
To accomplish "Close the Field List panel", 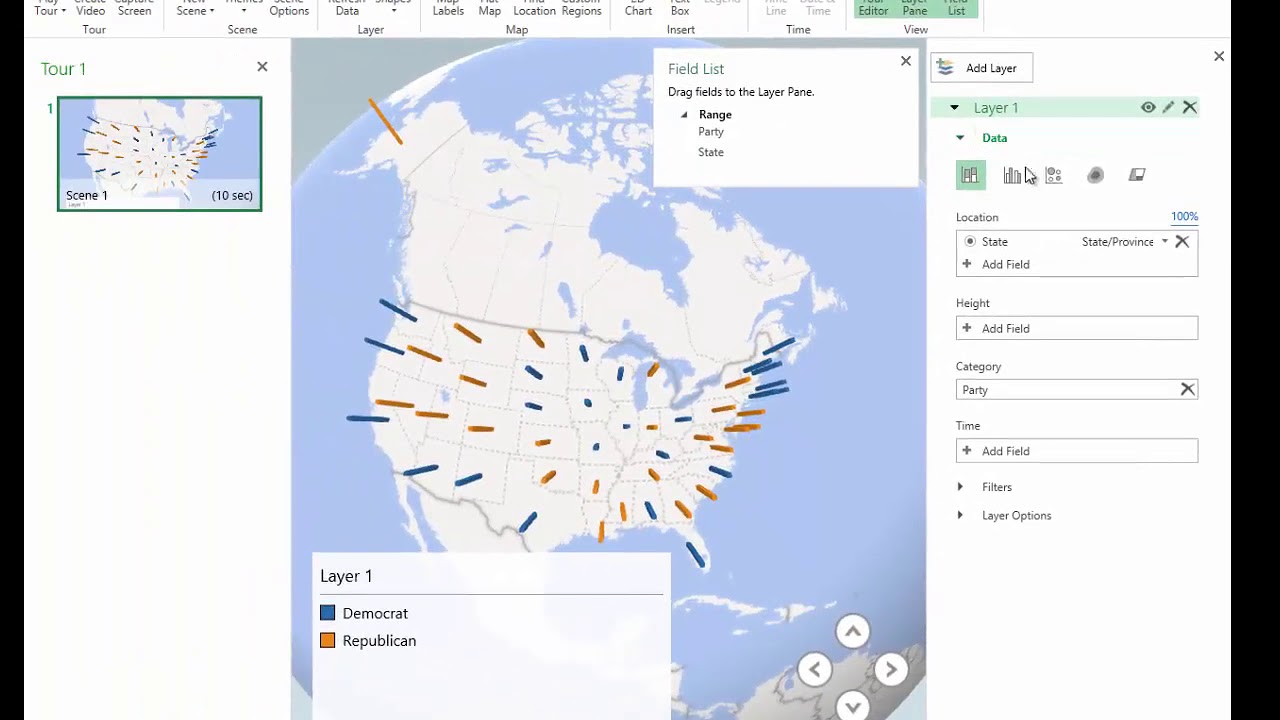I will pyautogui.click(x=906, y=61).
